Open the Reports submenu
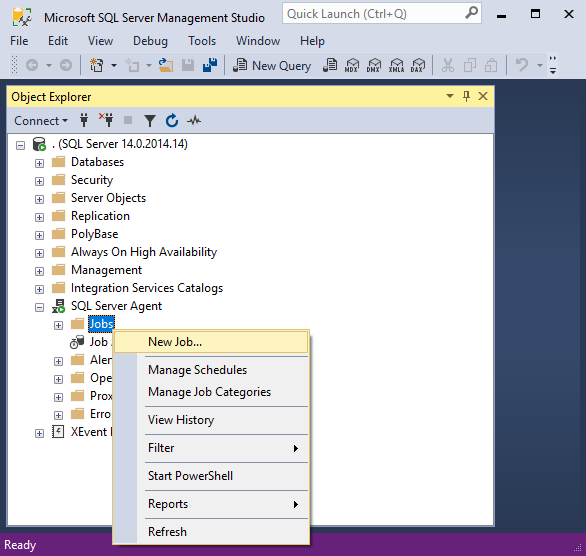The image size is (586, 556). [x=211, y=504]
